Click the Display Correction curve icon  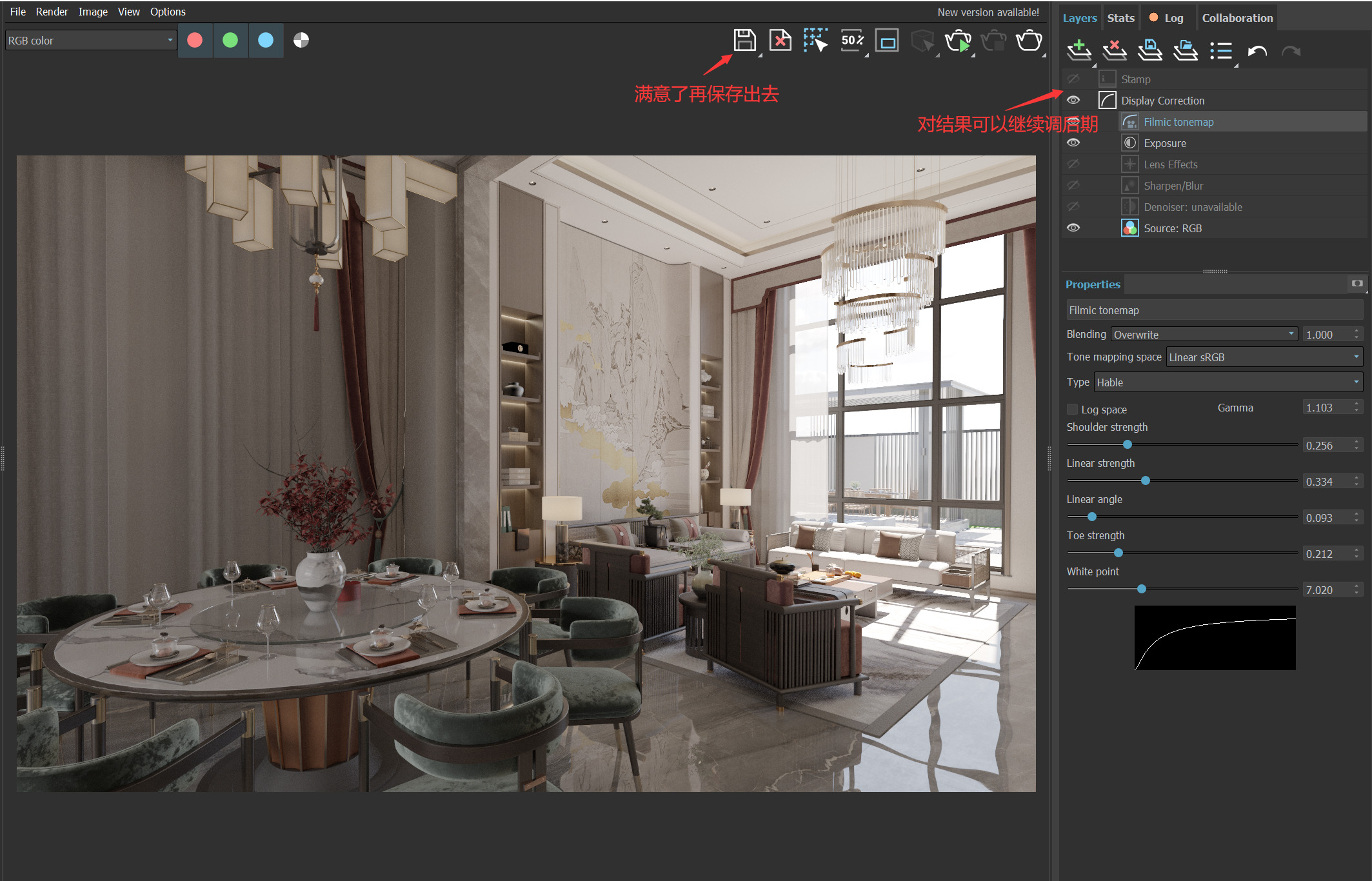click(1107, 100)
